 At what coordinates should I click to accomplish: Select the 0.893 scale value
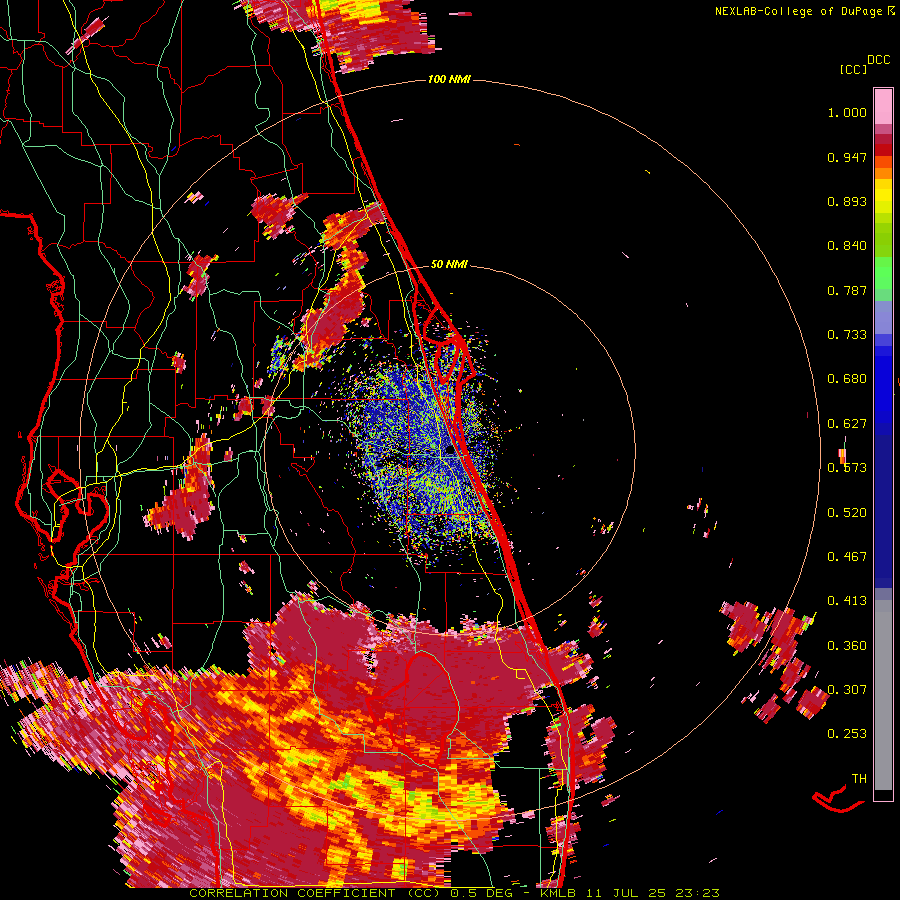(847, 201)
